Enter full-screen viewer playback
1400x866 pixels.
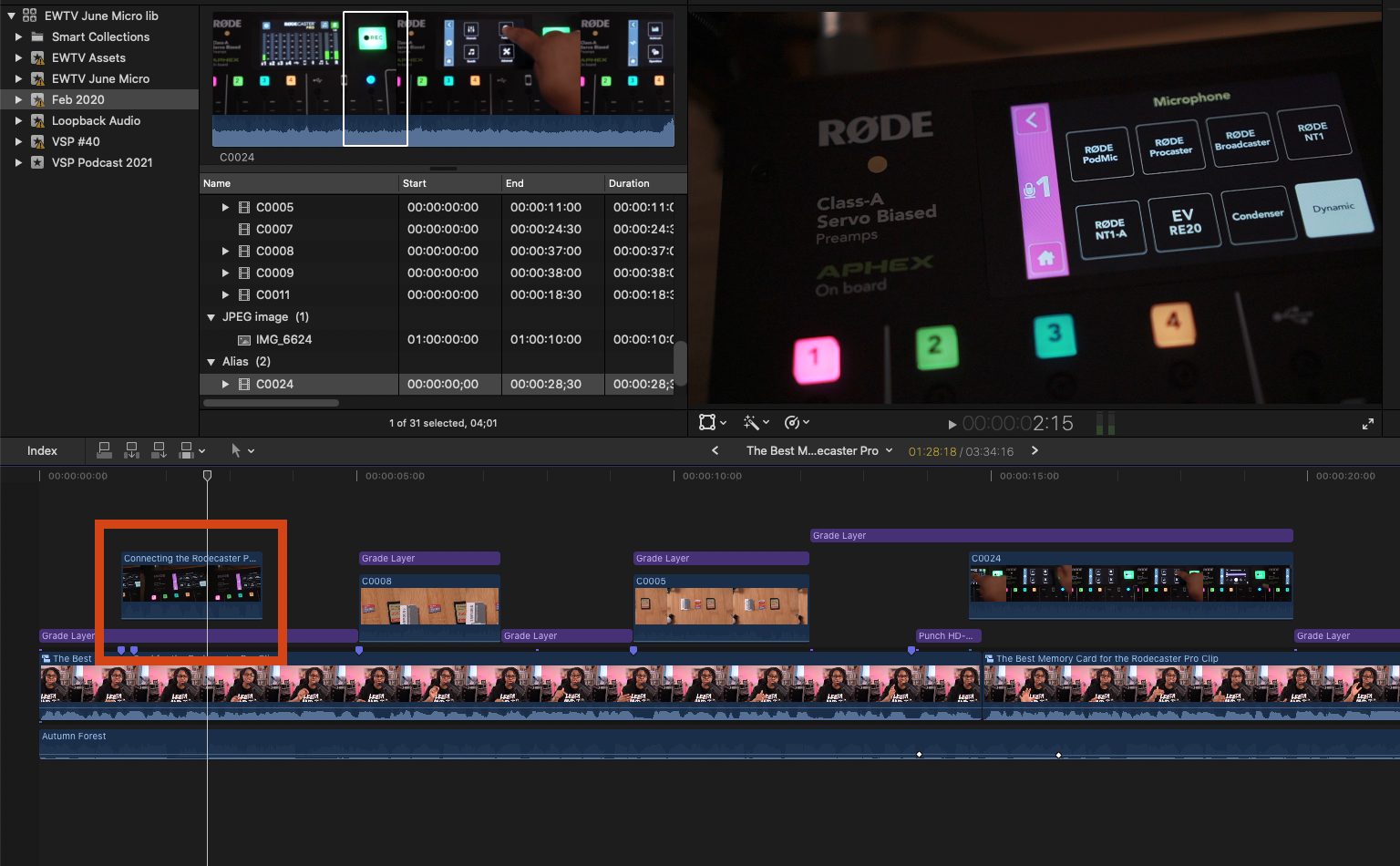pos(1367,424)
